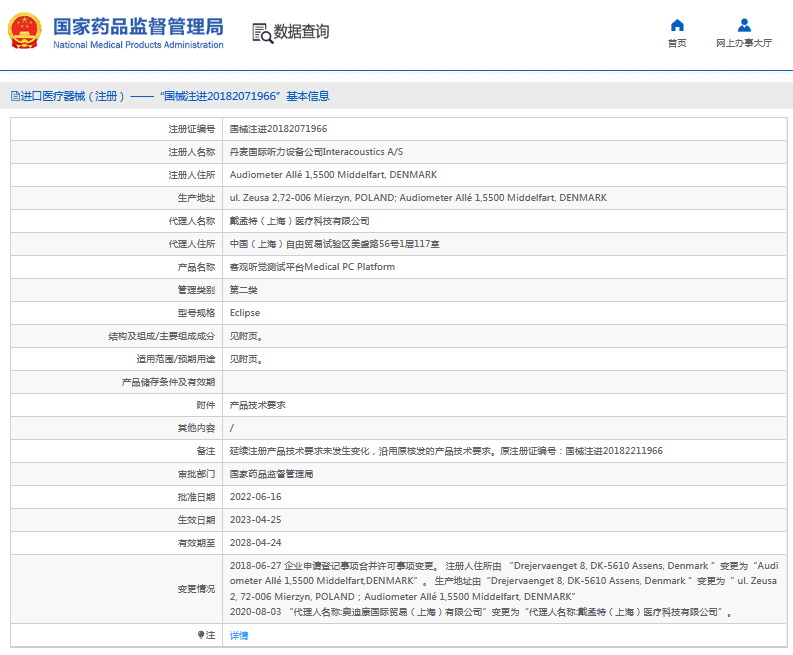Screen dimensions: 793x655
Task: Click 见附页 in 适用范围 row
Action: [246, 359]
